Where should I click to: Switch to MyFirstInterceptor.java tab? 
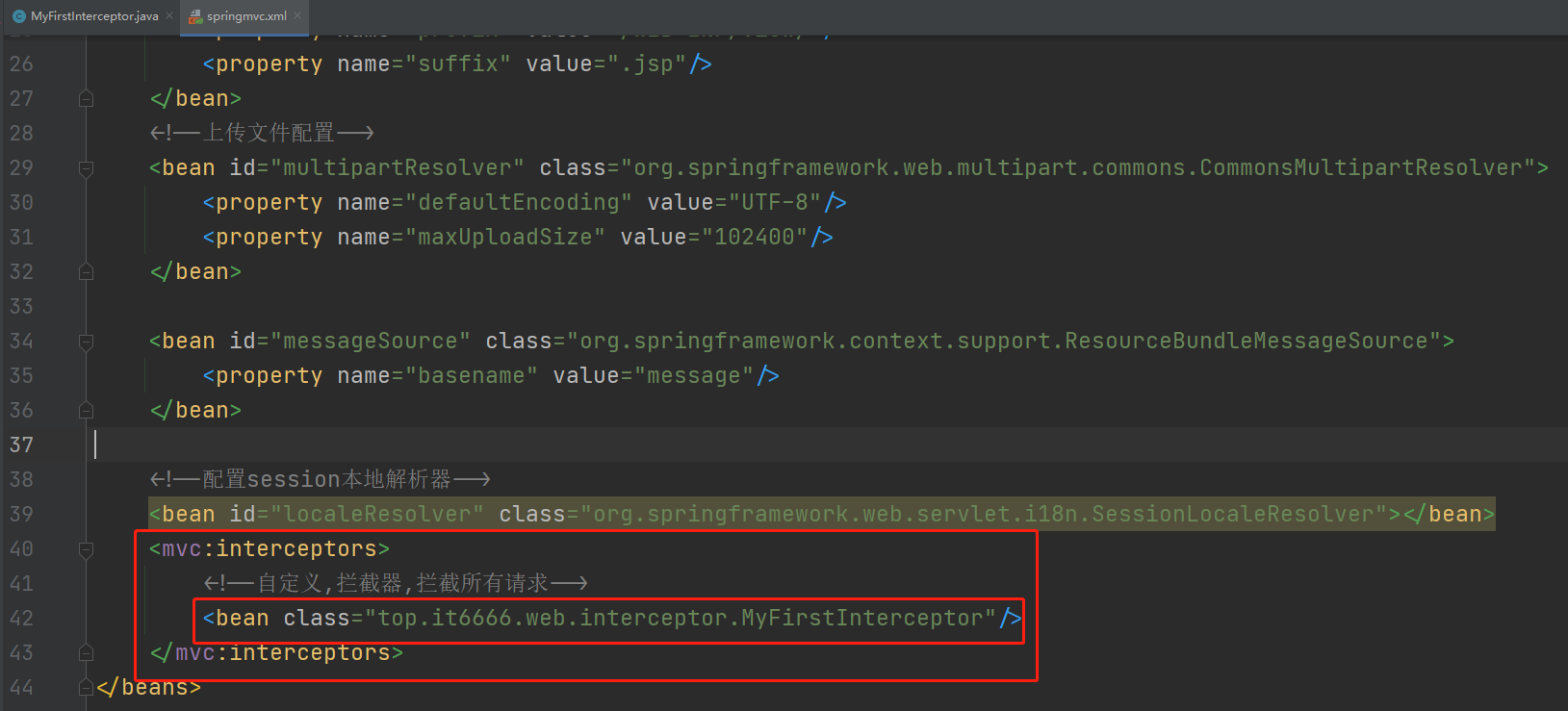[x=94, y=16]
